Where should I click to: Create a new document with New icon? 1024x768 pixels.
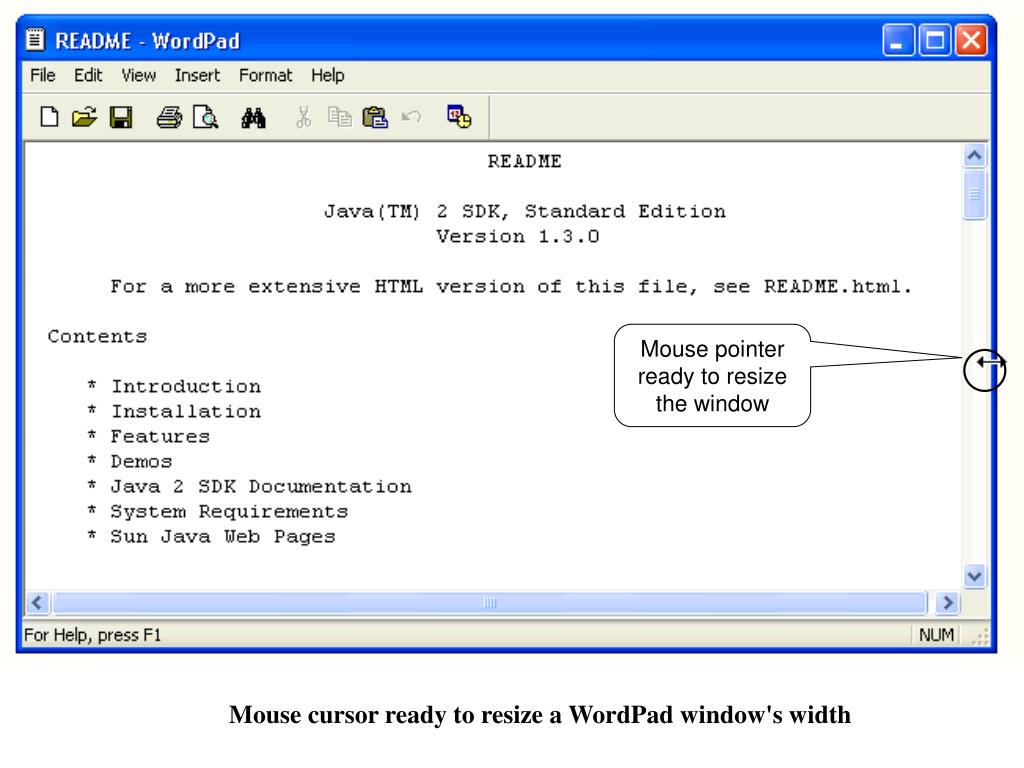tap(49, 118)
